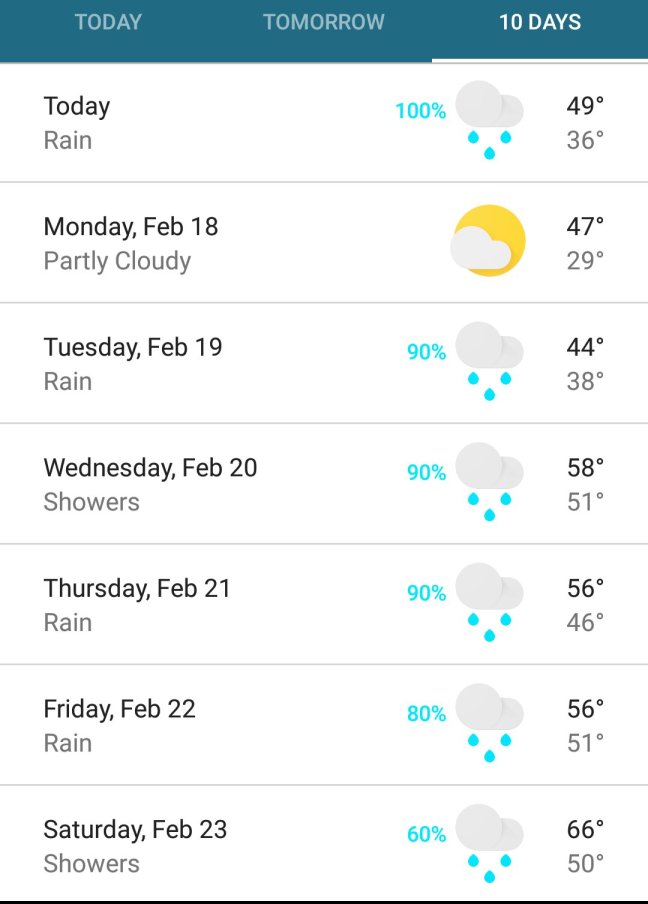Tap the rain icon for Friday

pyautogui.click(x=489, y=722)
